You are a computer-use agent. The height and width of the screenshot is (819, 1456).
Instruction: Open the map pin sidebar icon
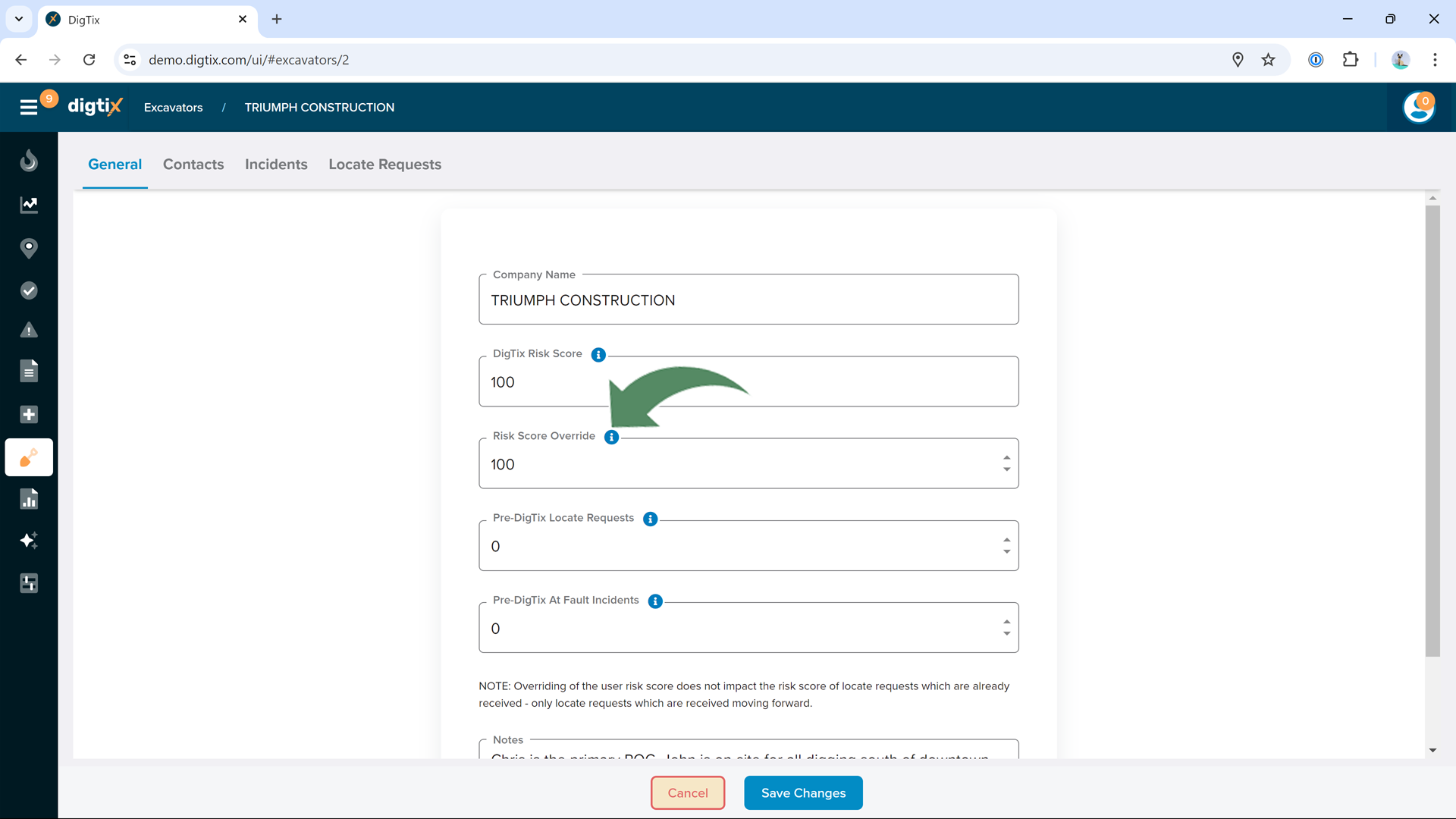pyautogui.click(x=29, y=248)
